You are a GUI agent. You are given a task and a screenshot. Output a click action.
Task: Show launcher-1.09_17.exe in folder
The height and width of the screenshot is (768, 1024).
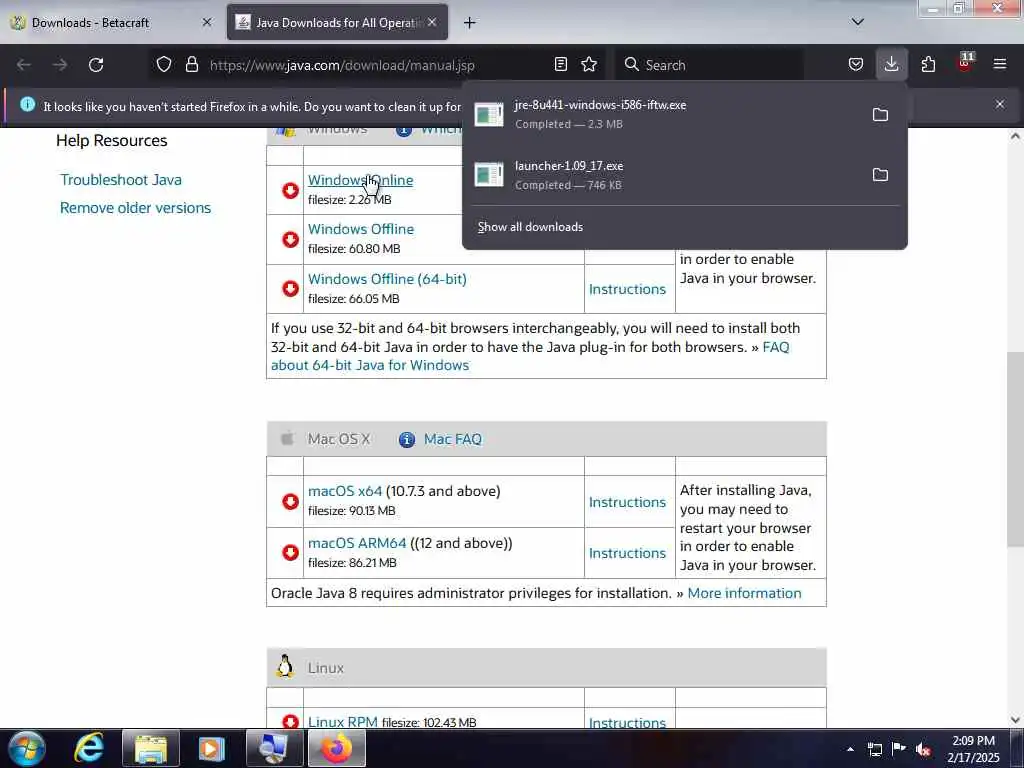(880, 175)
